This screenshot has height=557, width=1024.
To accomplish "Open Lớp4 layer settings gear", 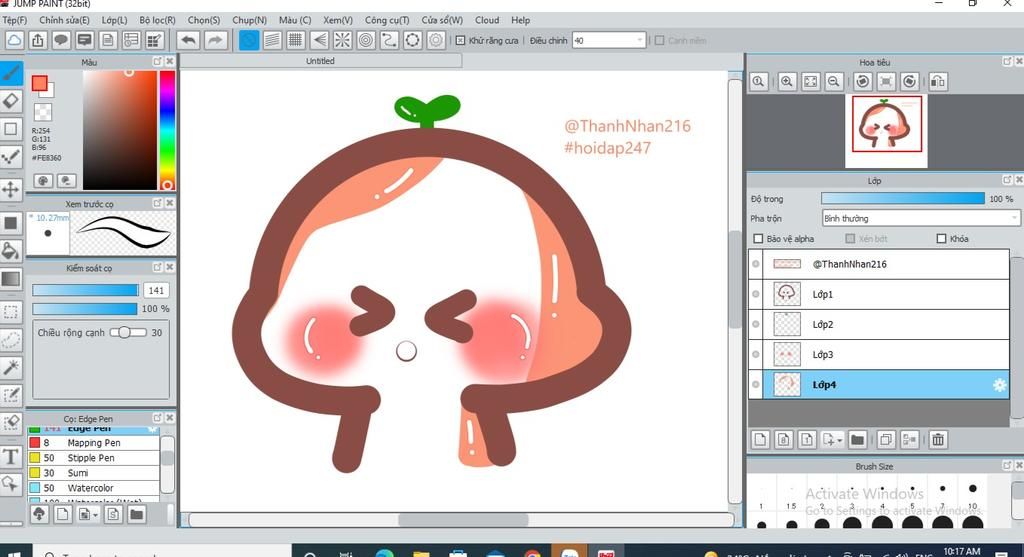I will click(x=999, y=385).
